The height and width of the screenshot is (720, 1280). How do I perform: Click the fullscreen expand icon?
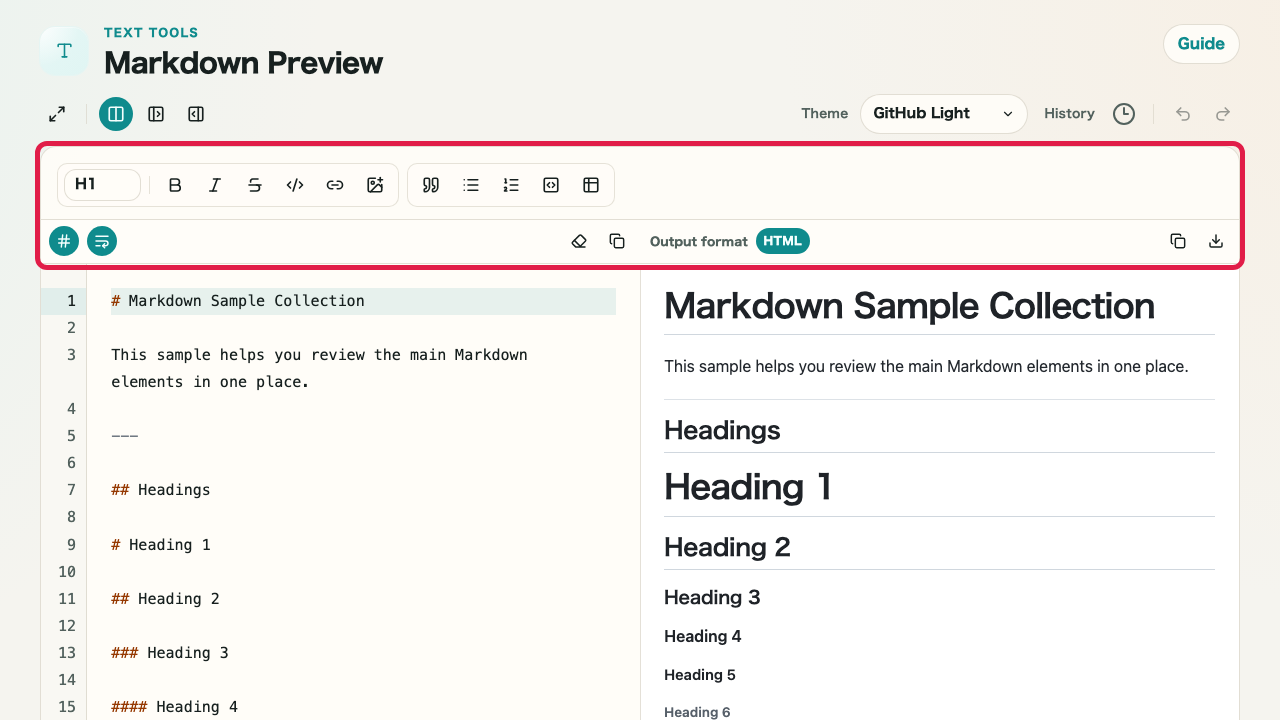click(57, 114)
